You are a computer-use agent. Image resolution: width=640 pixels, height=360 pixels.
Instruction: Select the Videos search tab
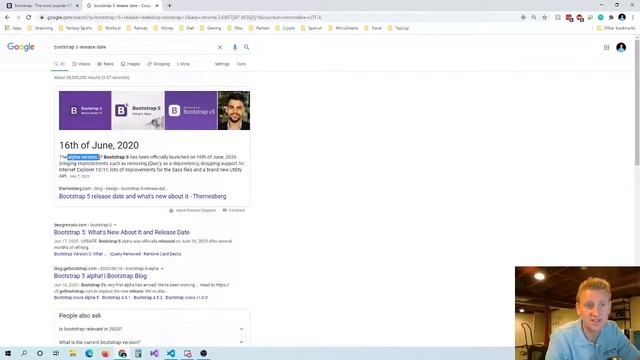pyautogui.click(x=81, y=64)
